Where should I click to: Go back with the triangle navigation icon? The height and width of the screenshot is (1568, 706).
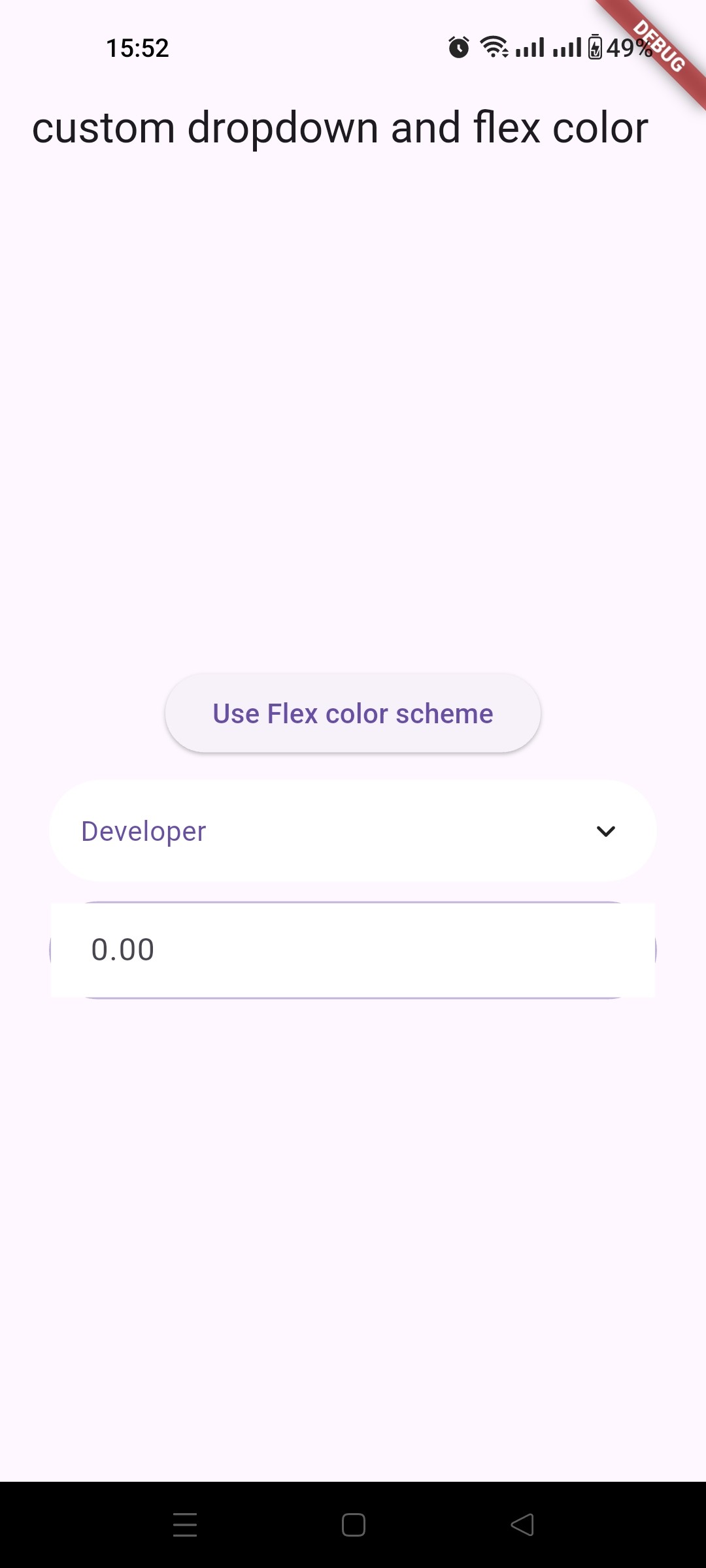point(522,1525)
